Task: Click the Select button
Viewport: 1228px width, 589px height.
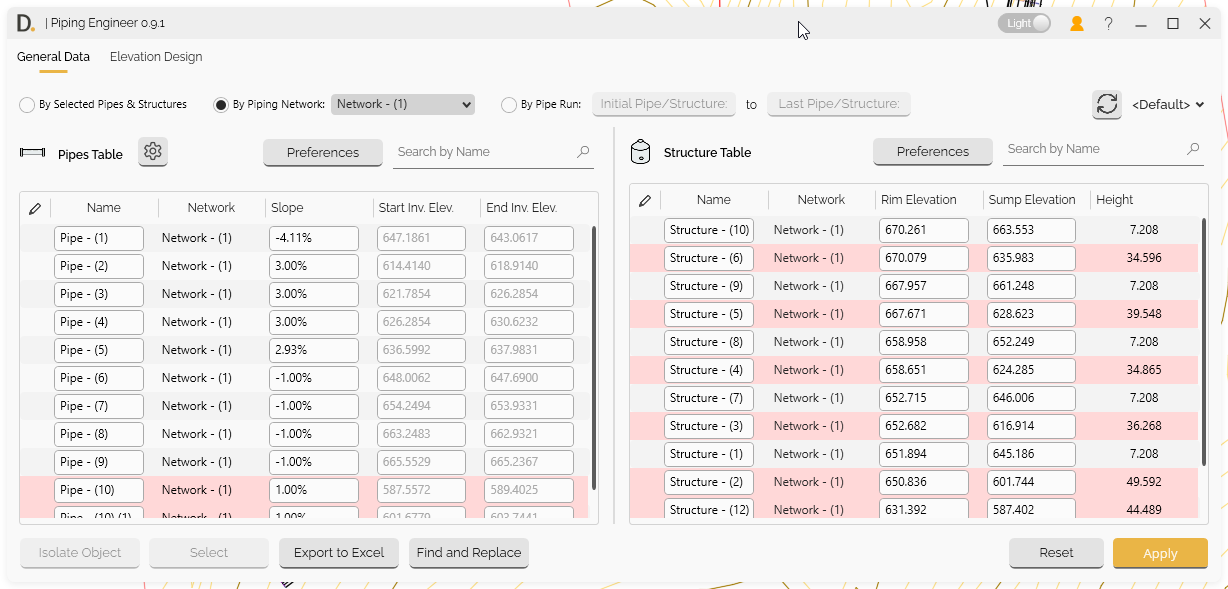Action: [x=209, y=553]
